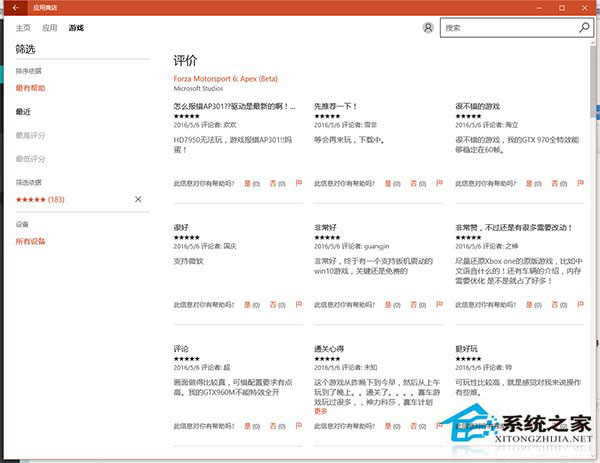Mark 很好 review as not helpful 否
The width and height of the screenshot is (600, 463).
[277, 305]
